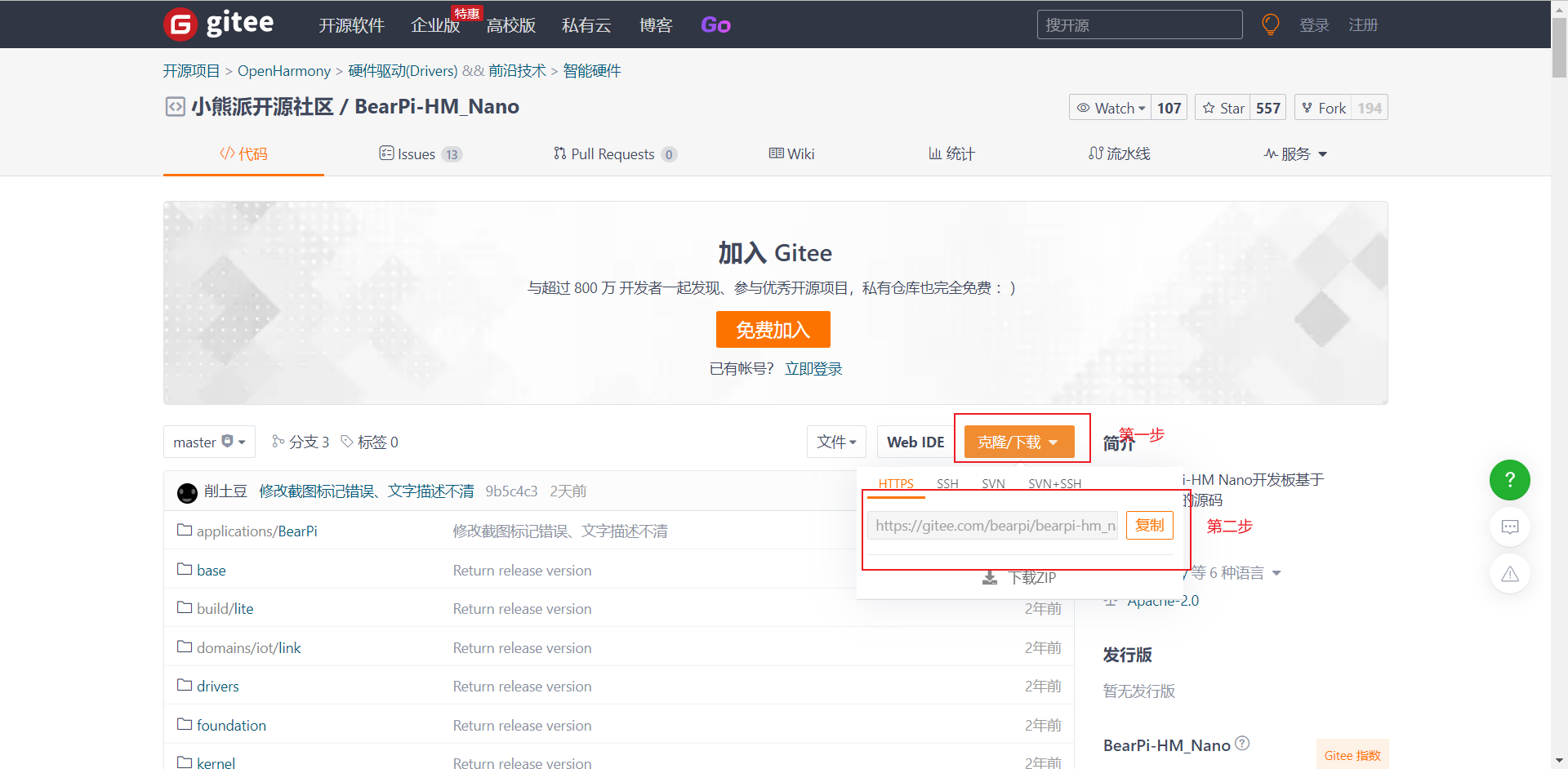Viewport: 1568px width, 769px height.
Task: Open Web IDE
Action: (x=915, y=442)
